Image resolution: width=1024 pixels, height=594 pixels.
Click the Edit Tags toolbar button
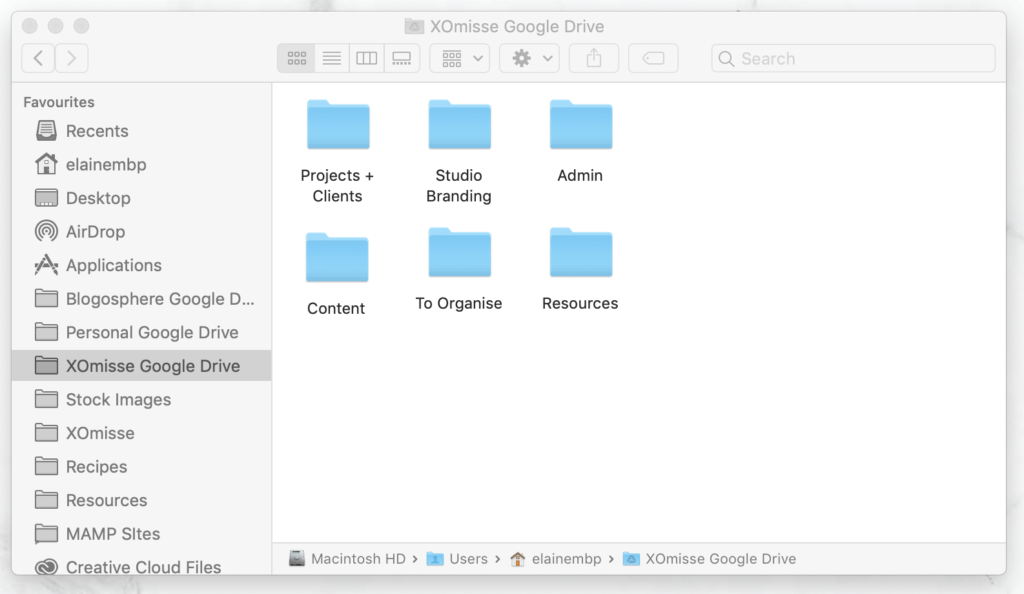(653, 58)
